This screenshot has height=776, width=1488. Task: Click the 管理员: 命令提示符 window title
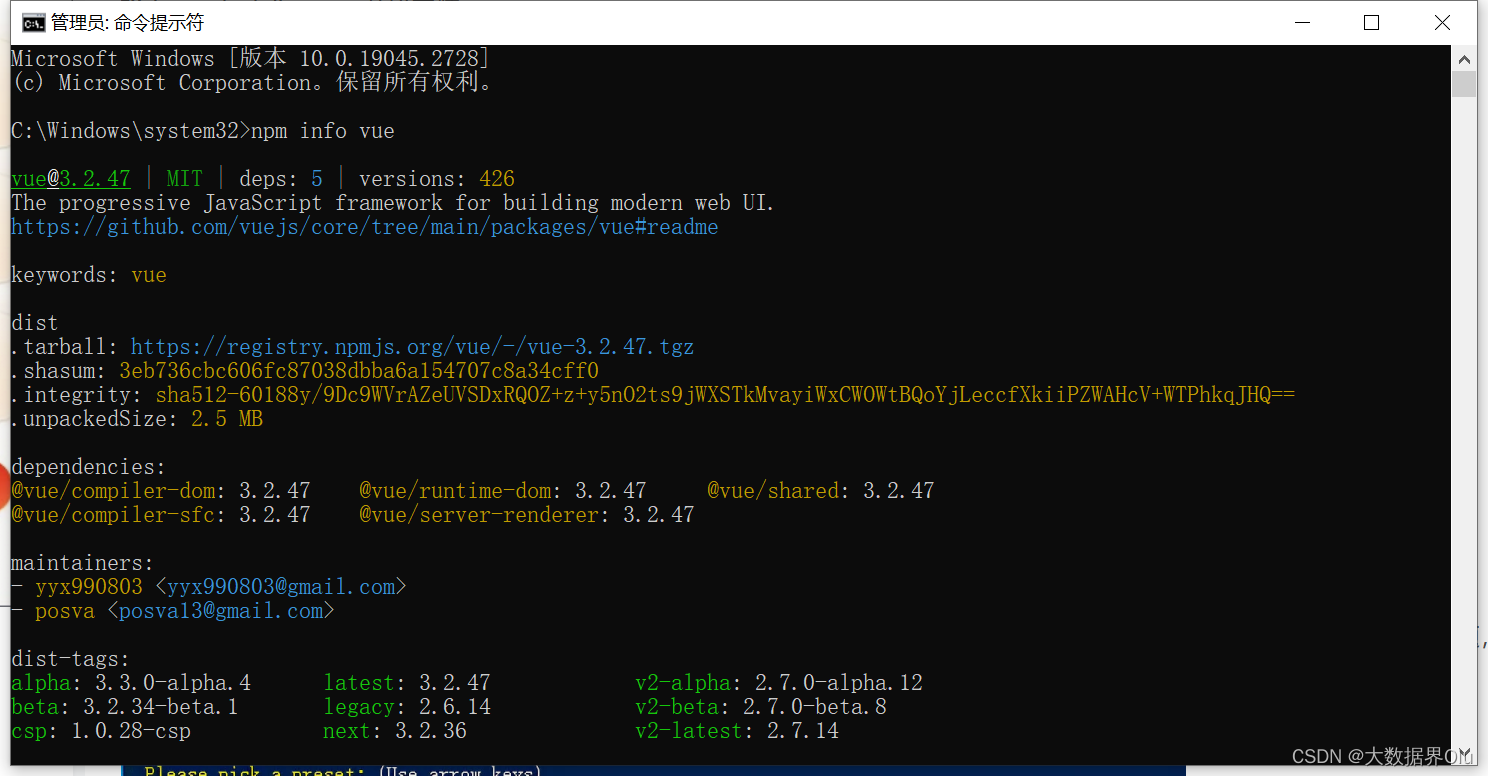(x=127, y=23)
